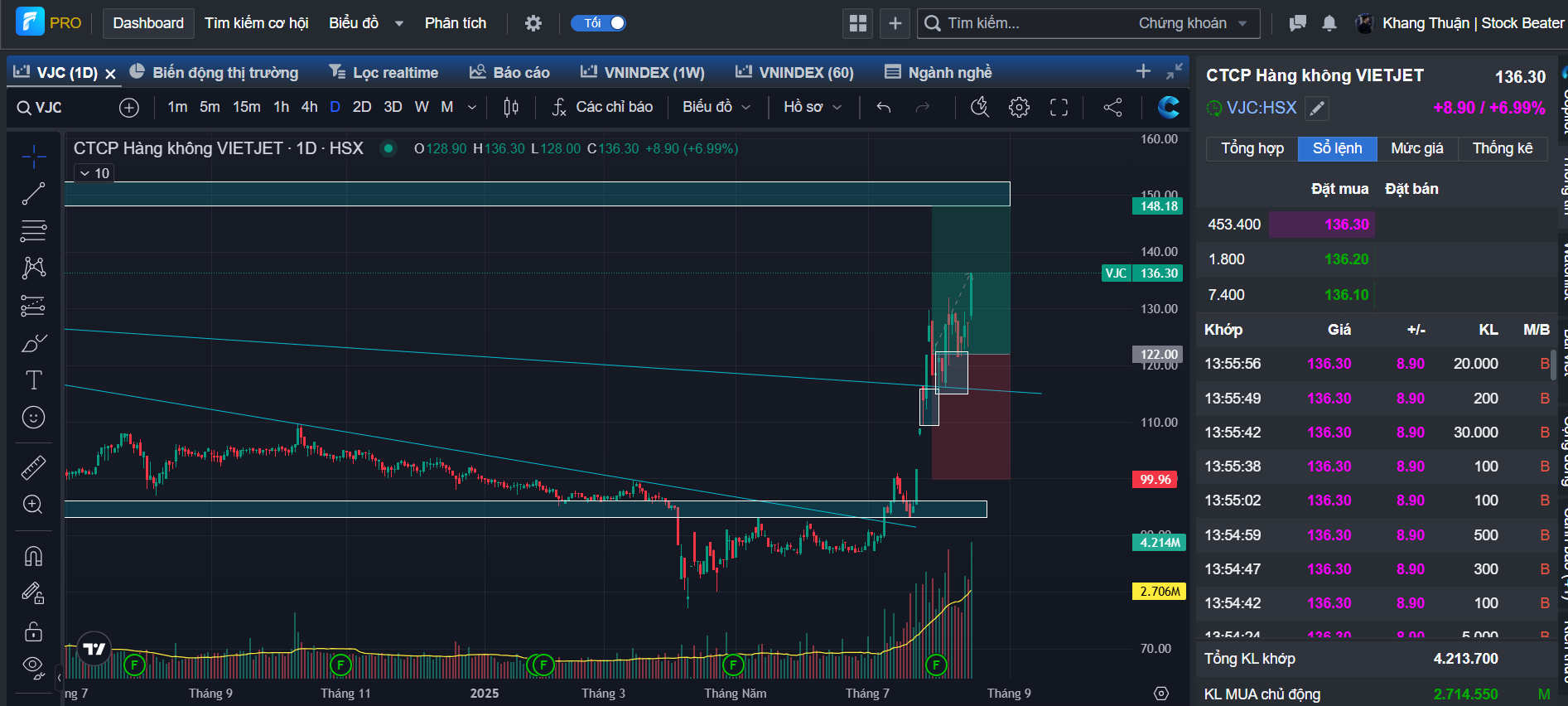Screen dimensions: 1568x706
Task: Select the crosshair cursor tool
Action: coord(34,156)
